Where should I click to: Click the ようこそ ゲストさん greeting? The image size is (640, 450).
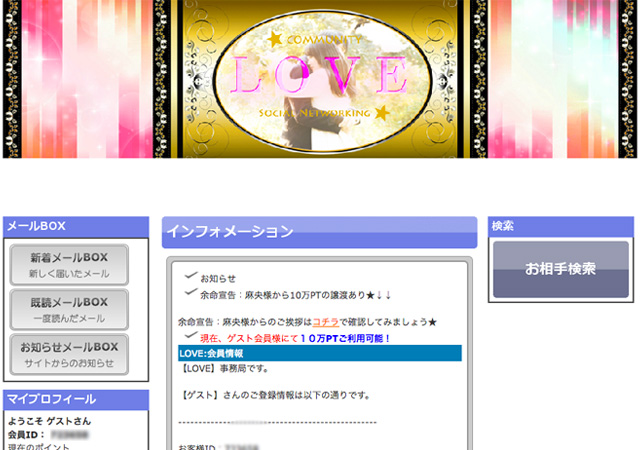pyautogui.click(x=49, y=421)
